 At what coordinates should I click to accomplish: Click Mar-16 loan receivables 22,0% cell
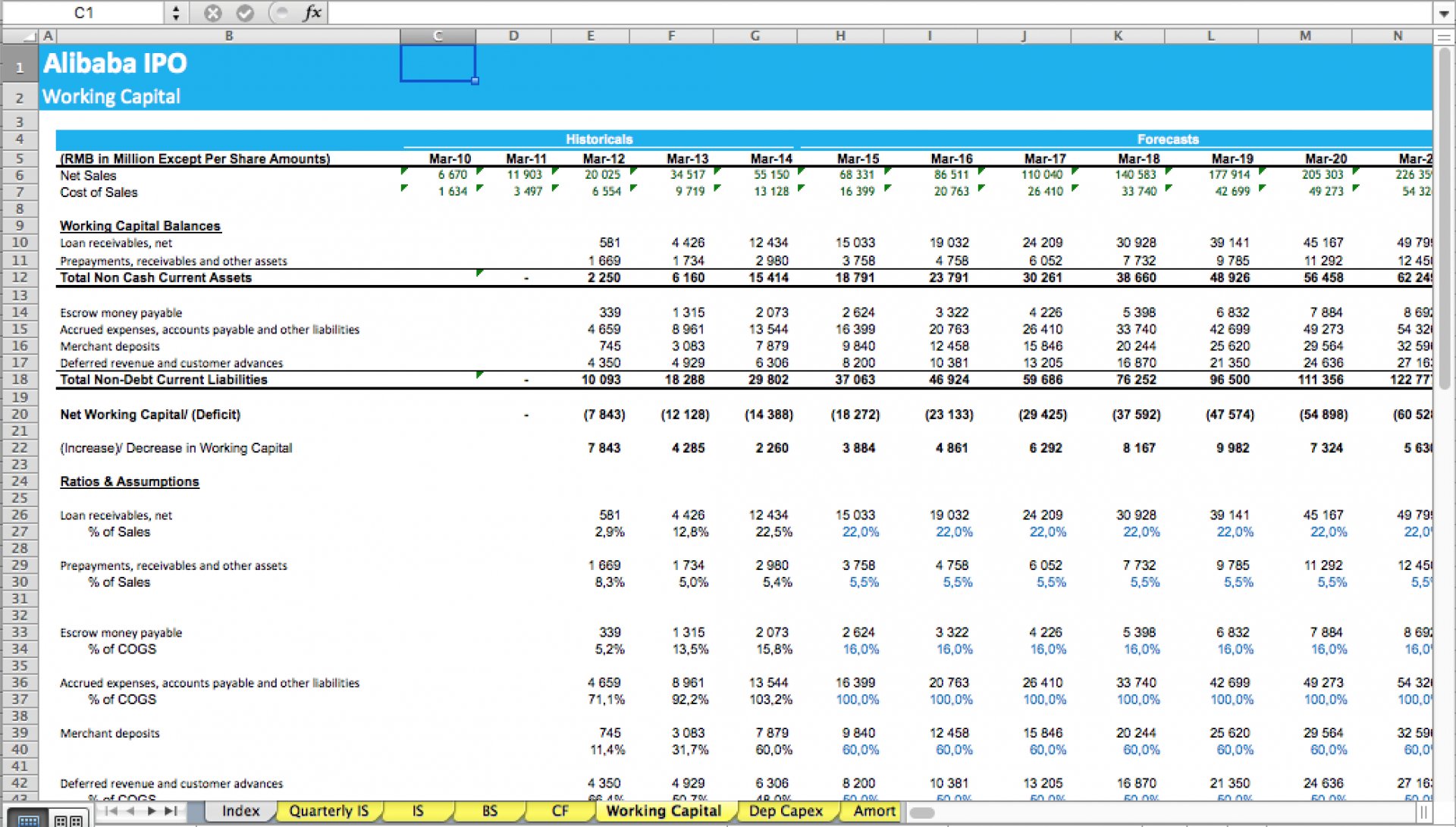coord(954,532)
